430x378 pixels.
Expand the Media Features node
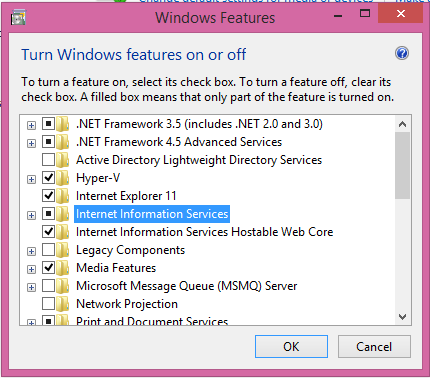click(x=31, y=269)
